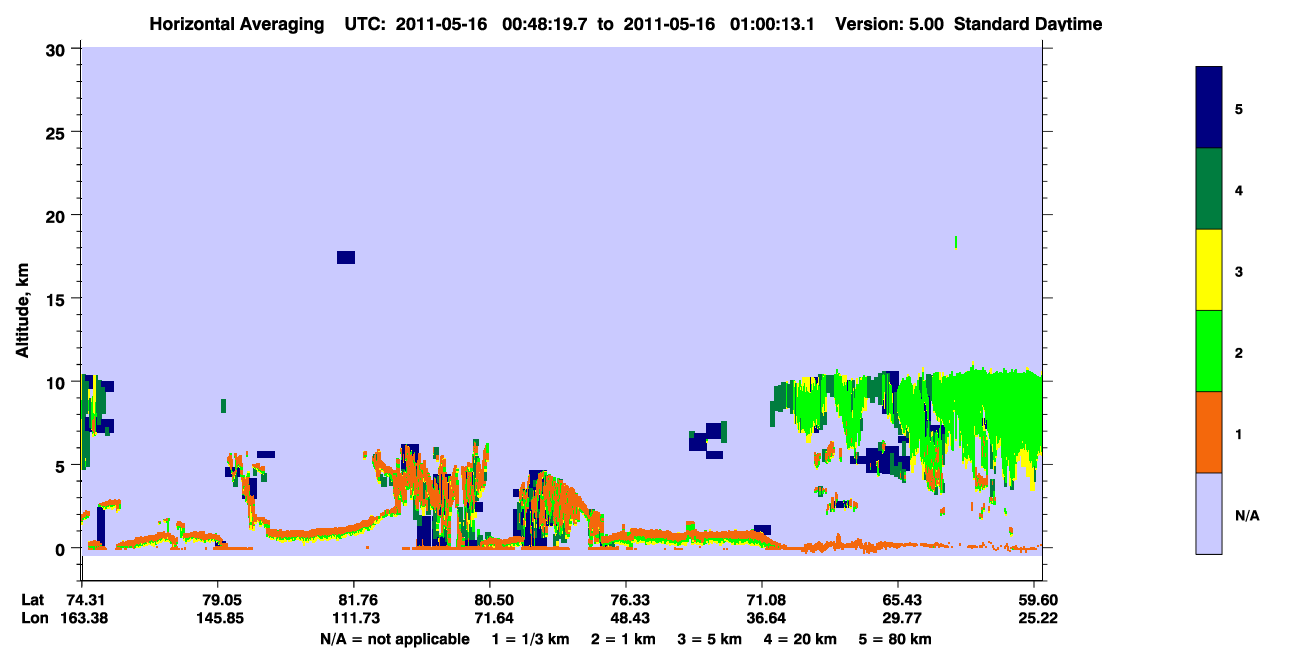Screen dimensions: 1300x667
Task: Click the end time '01:00:13.1'
Action: [772, 24]
